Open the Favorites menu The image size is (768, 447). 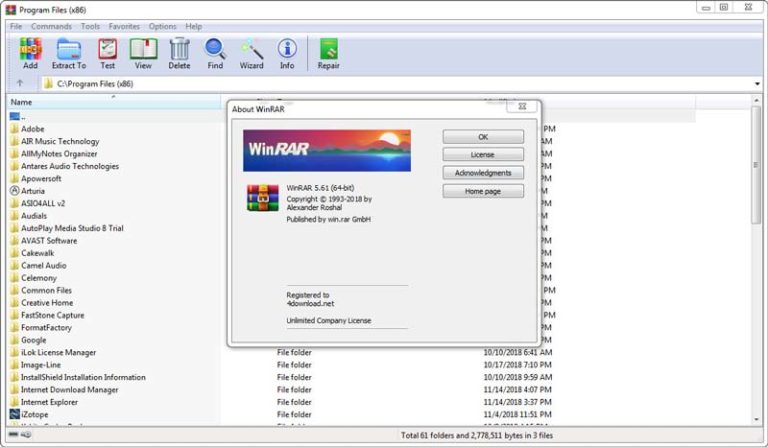[x=124, y=26]
